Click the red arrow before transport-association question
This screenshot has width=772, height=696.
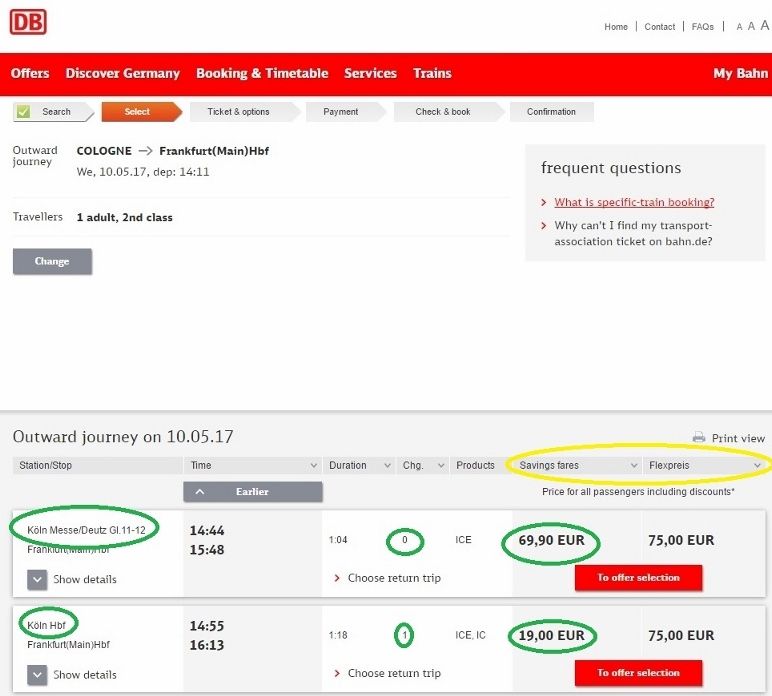coord(544,225)
